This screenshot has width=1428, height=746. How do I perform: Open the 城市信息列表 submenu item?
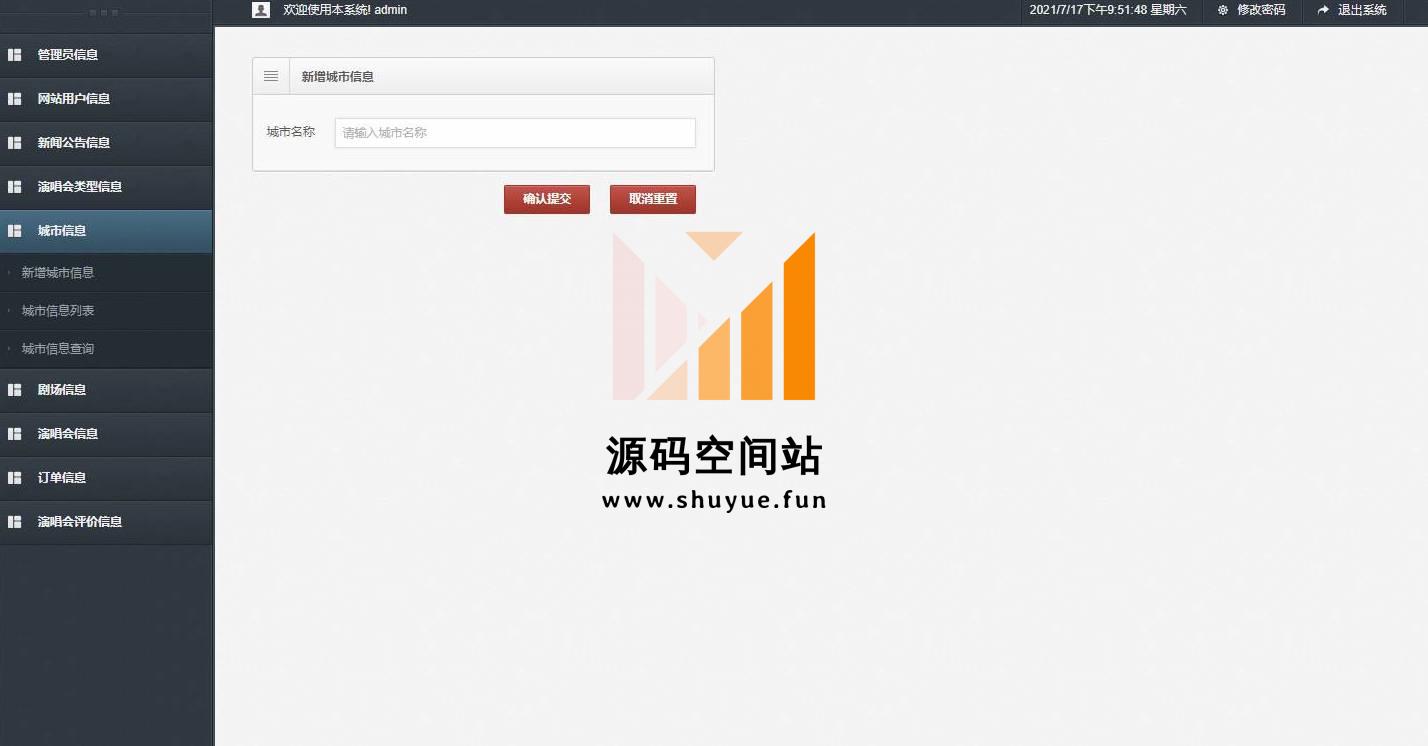click(x=106, y=311)
